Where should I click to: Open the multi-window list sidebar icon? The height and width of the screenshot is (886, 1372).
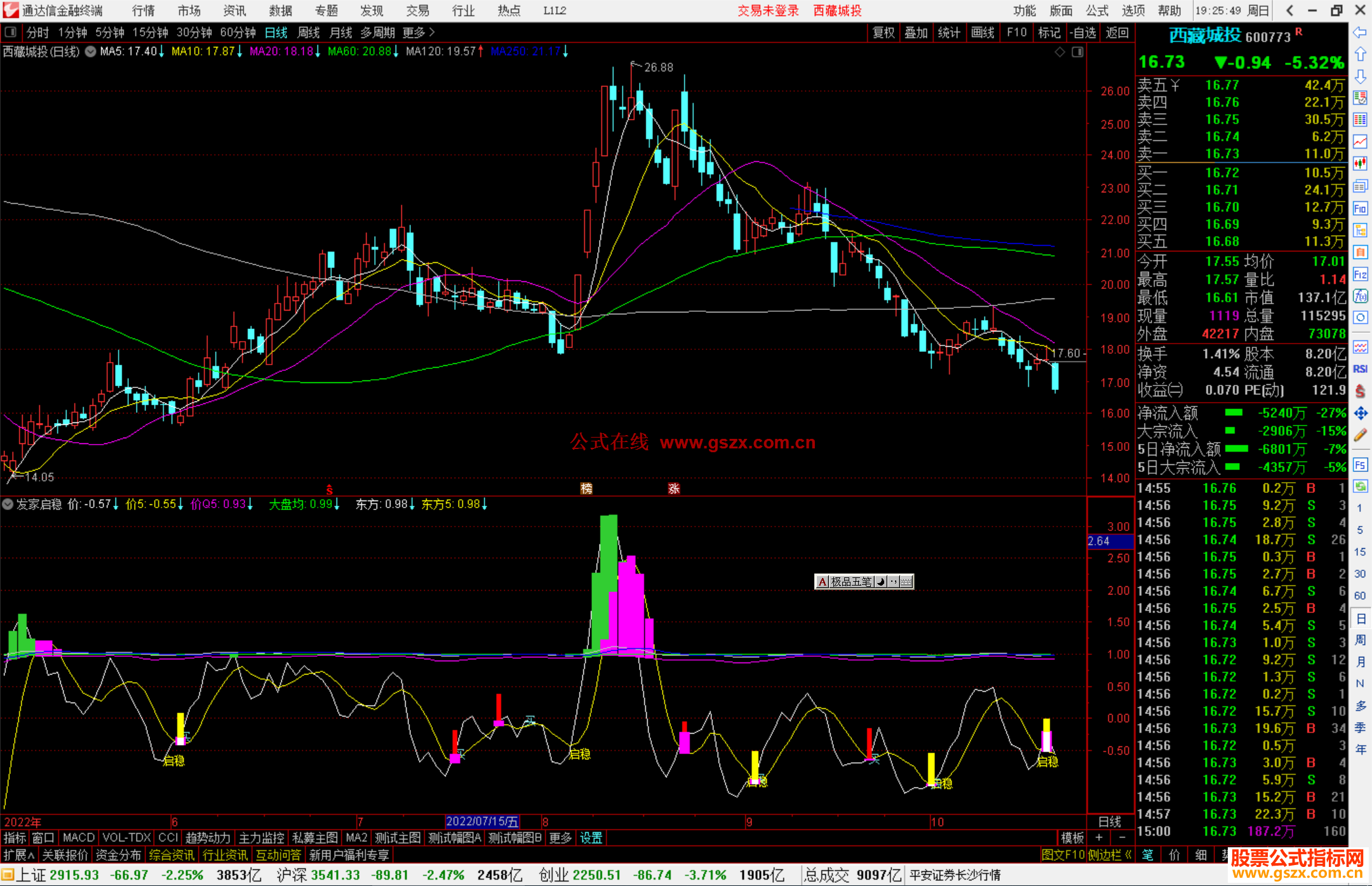pyautogui.click(x=1360, y=186)
